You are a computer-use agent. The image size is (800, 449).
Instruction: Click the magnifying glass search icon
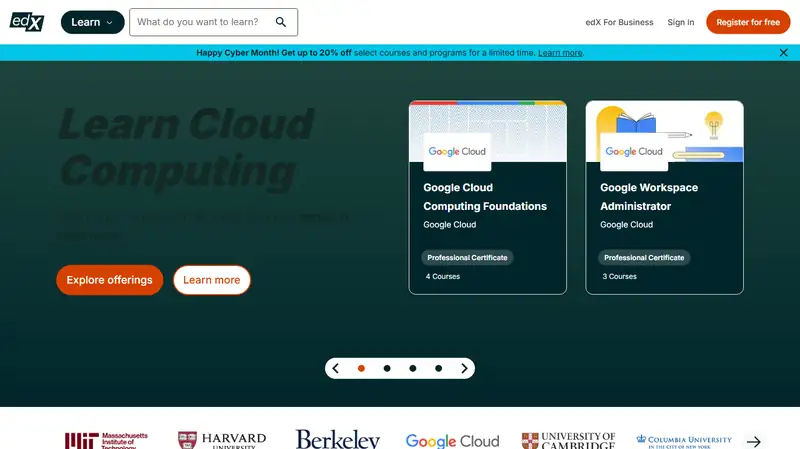(281, 22)
